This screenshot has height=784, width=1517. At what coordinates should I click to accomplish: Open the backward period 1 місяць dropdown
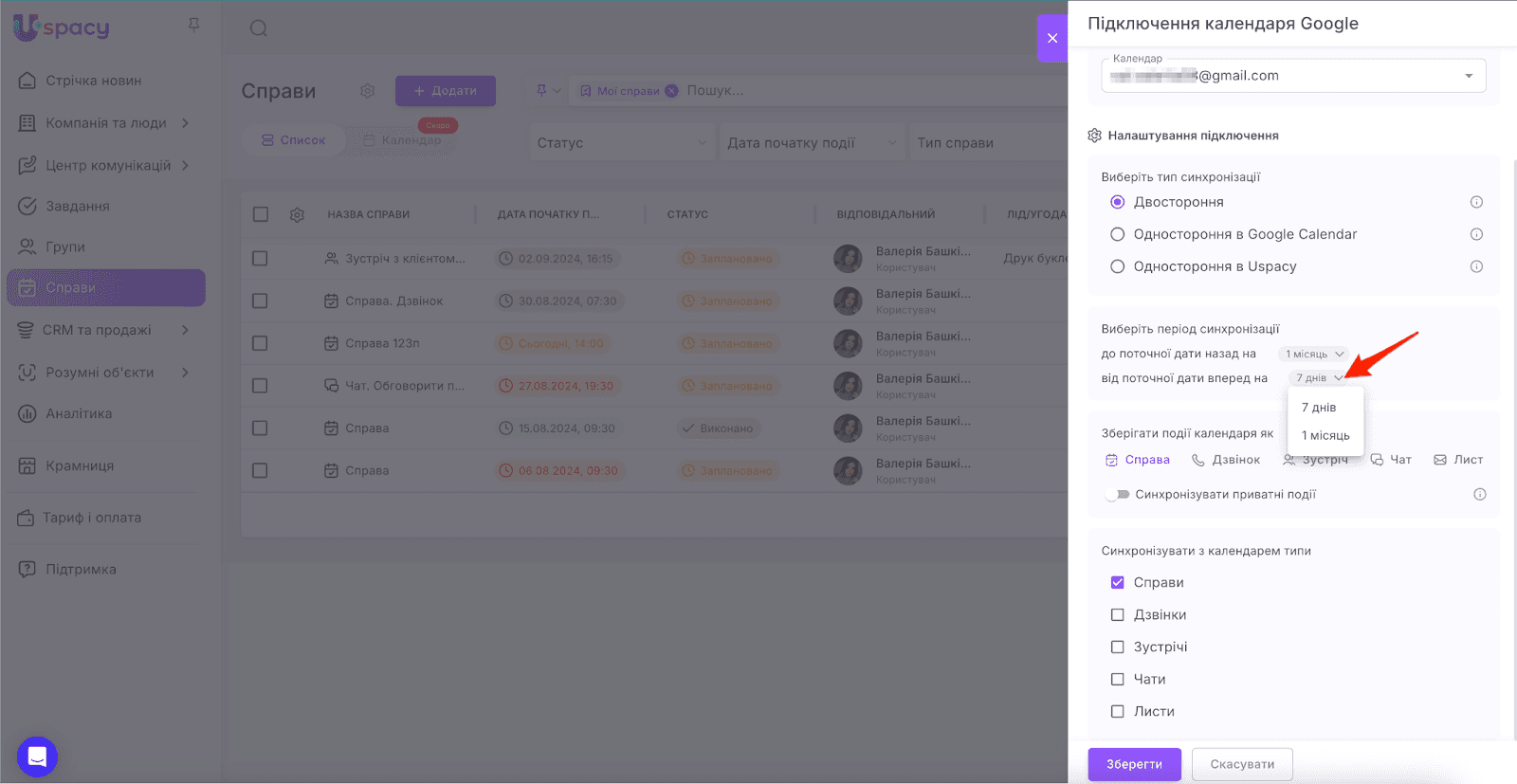(1314, 354)
